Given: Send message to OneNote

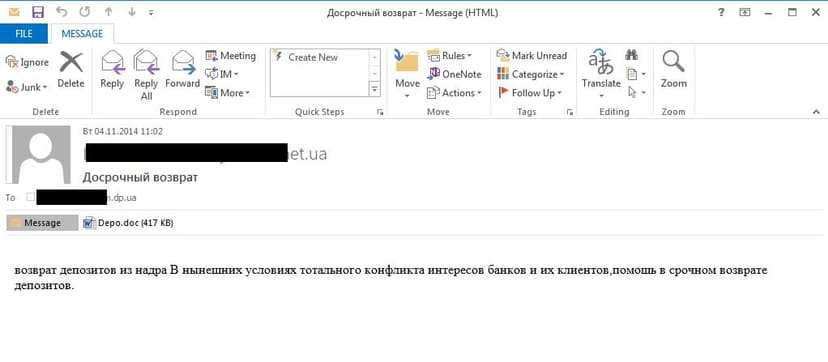Looking at the screenshot, I should click(x=455, y=74).
